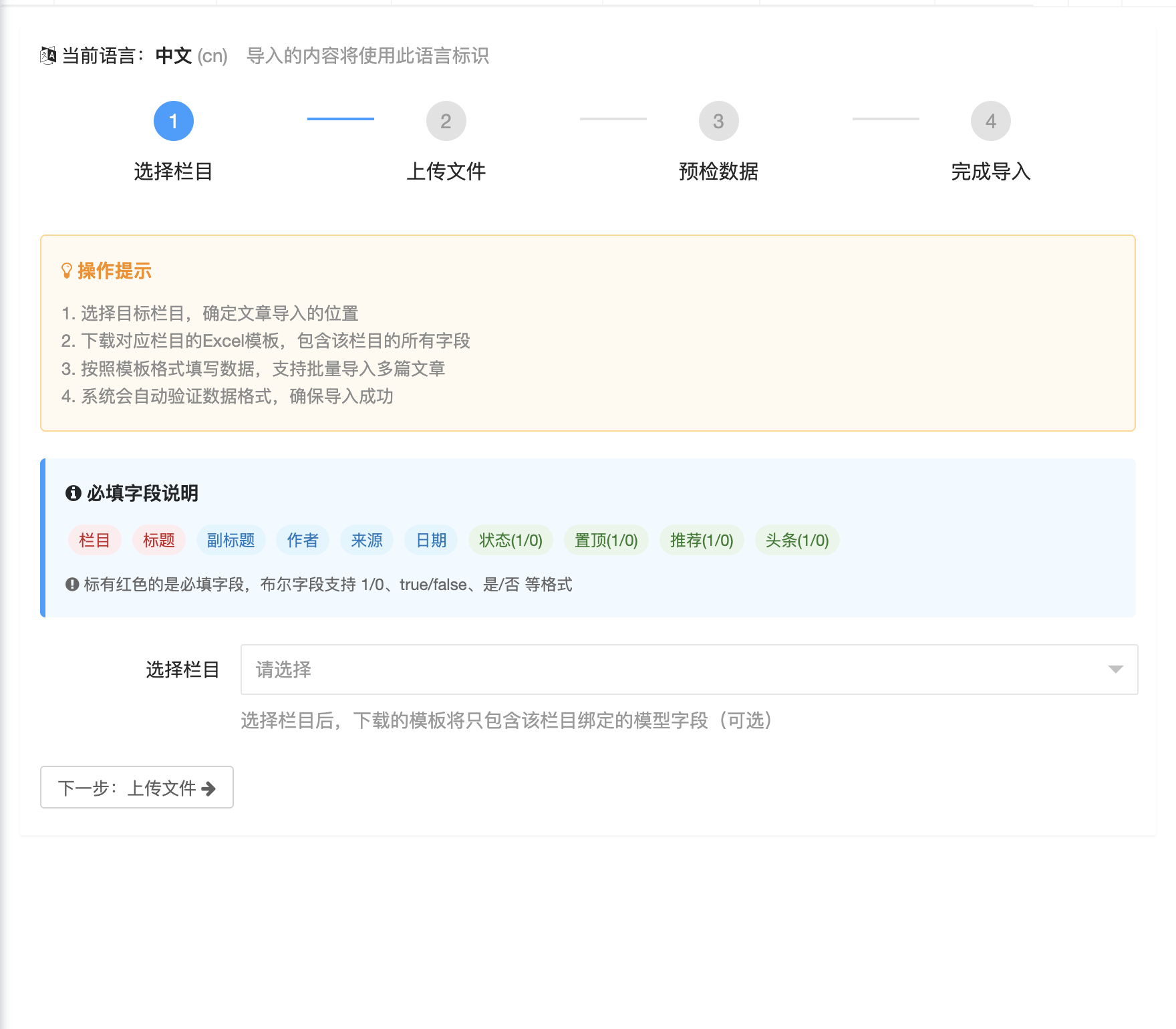Click the 栏目 required field tag
The height and width of the screenshot is (1029, 1176).
click(94, 541)
